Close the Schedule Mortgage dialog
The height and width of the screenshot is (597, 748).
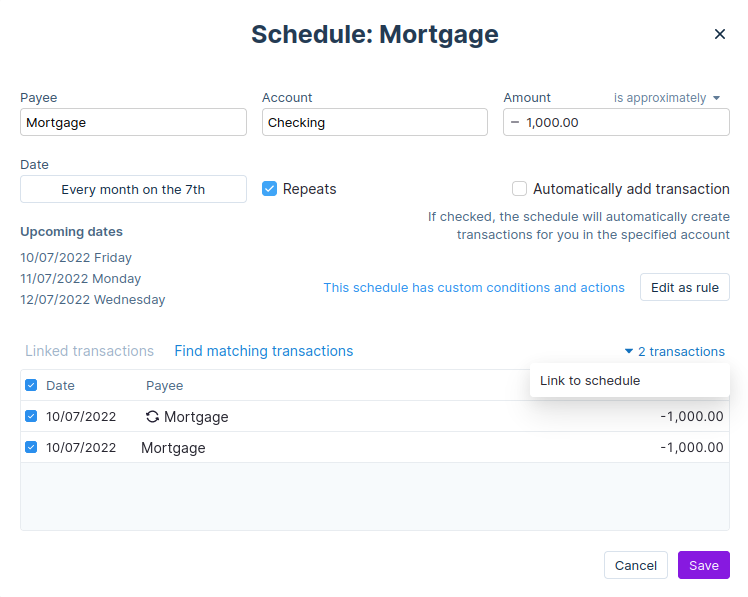[719, 34]
